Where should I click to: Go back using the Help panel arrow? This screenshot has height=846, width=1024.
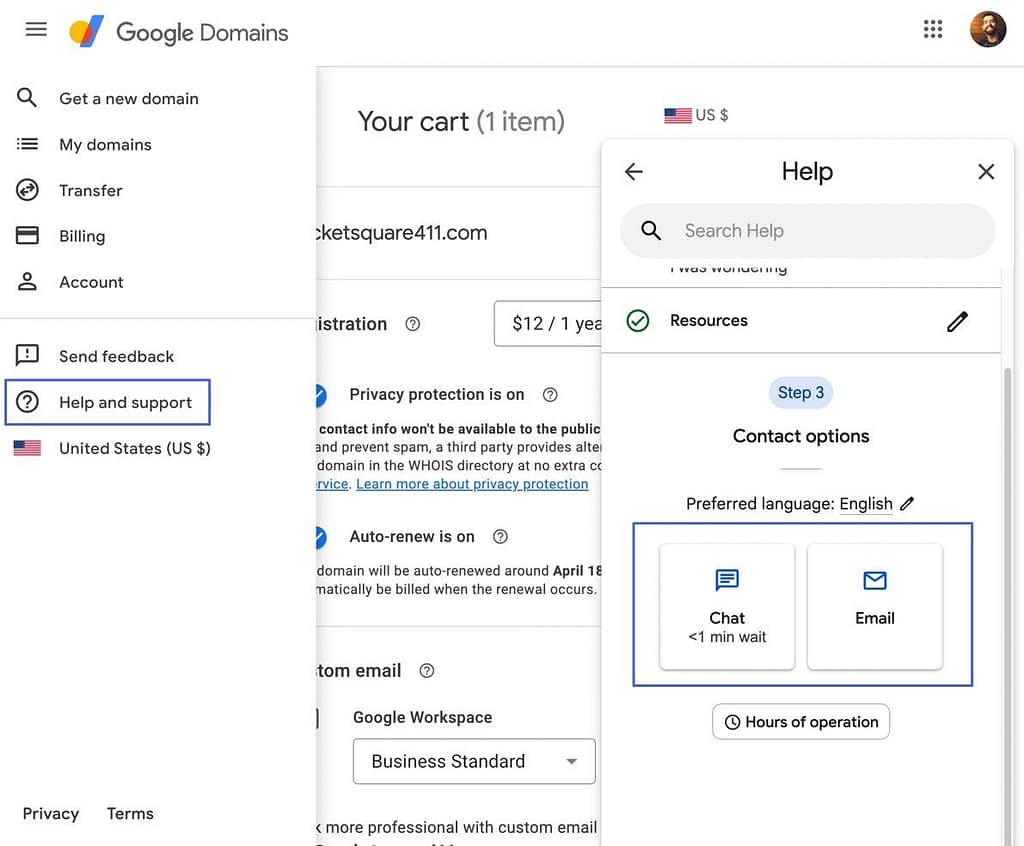pos(633,171)
